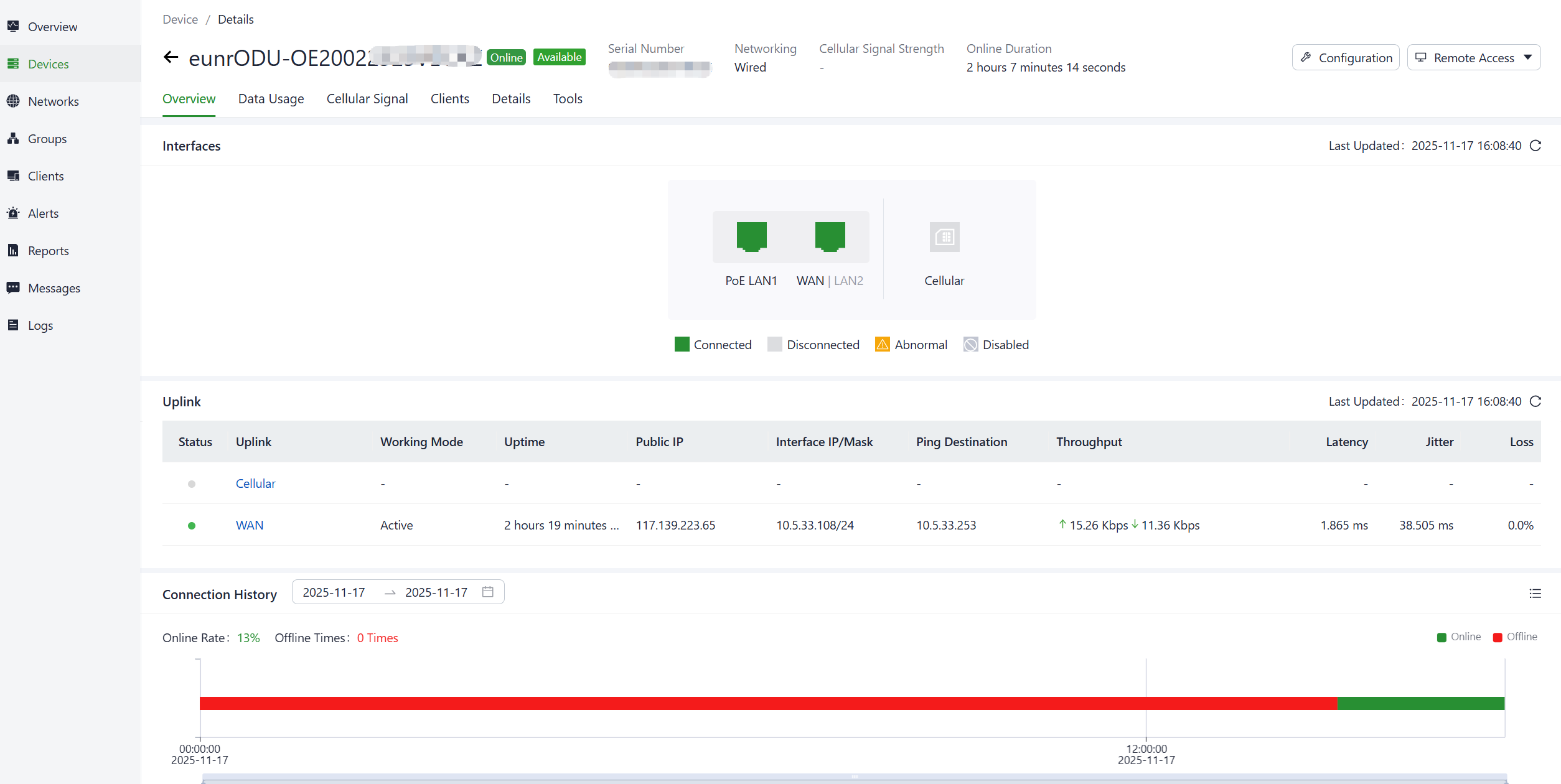Go to Device in breadcrumb
Viewport: 1561px width, 784px height.
180,19
